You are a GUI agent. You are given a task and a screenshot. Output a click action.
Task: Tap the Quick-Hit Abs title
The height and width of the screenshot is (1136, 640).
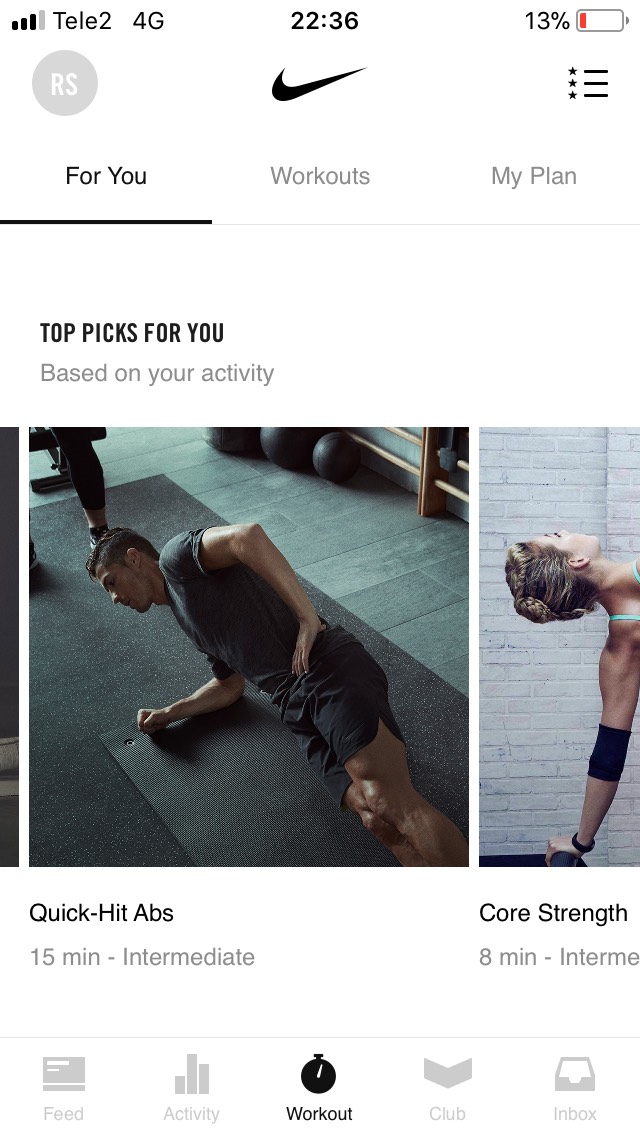101,913
